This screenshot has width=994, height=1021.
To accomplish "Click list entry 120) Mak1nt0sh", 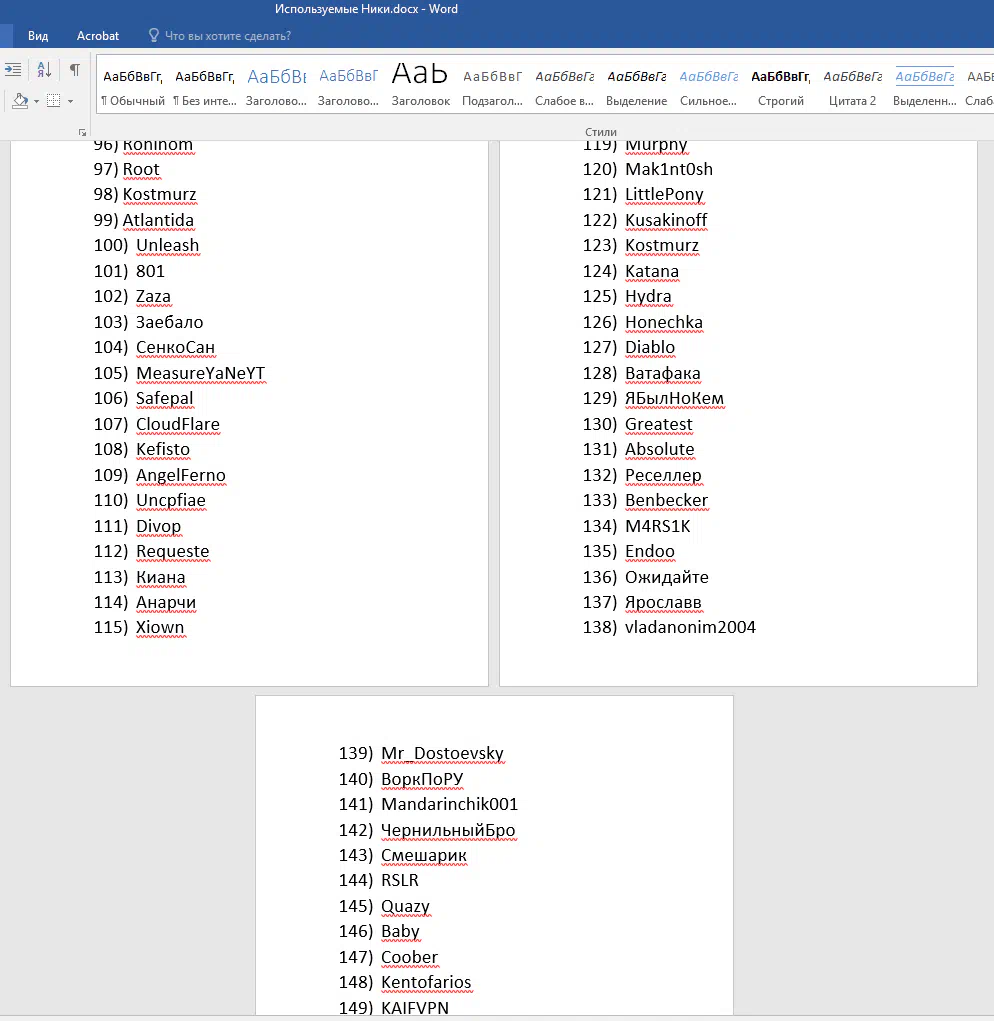I will point(648,169).
